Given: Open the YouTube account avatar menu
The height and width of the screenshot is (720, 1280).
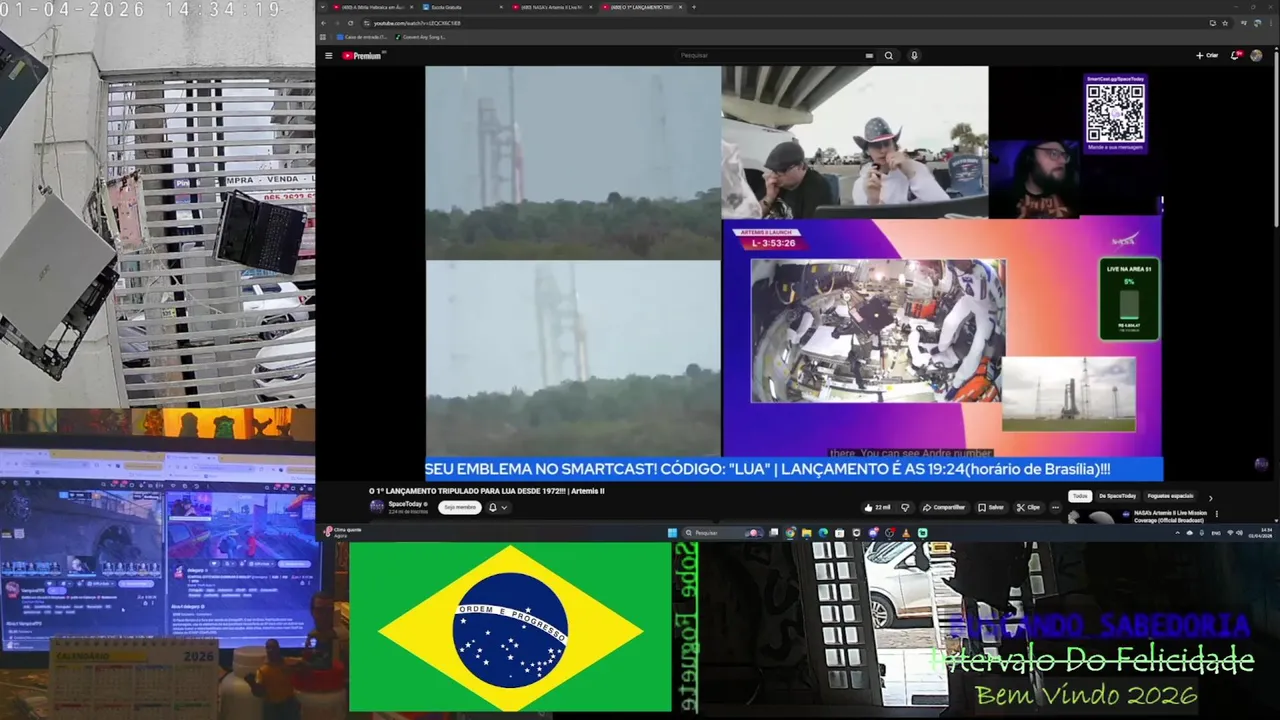Looking at the screenshot, I should tap(1256, 56).
